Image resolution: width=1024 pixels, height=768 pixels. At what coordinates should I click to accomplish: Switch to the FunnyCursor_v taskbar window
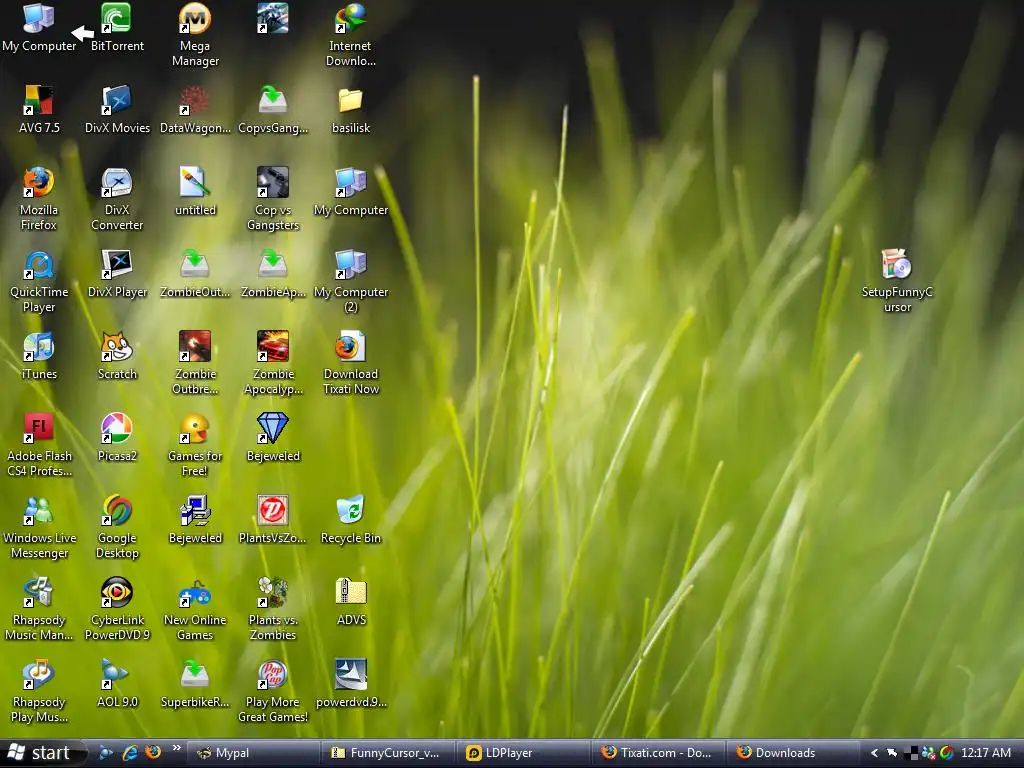[x=389, y=753]
